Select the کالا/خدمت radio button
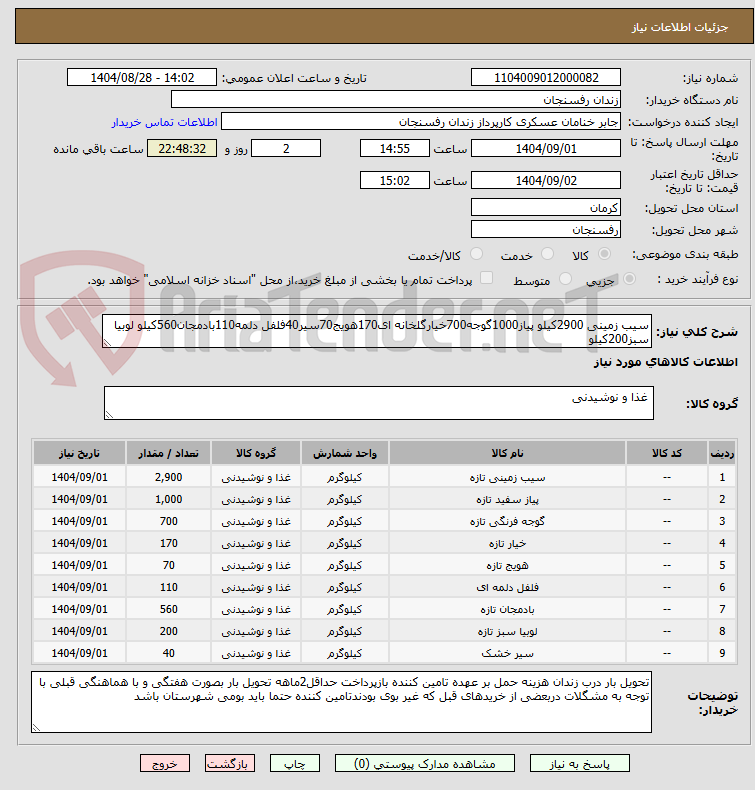Viewport: 755px width, 790px height. click(476, 254)
